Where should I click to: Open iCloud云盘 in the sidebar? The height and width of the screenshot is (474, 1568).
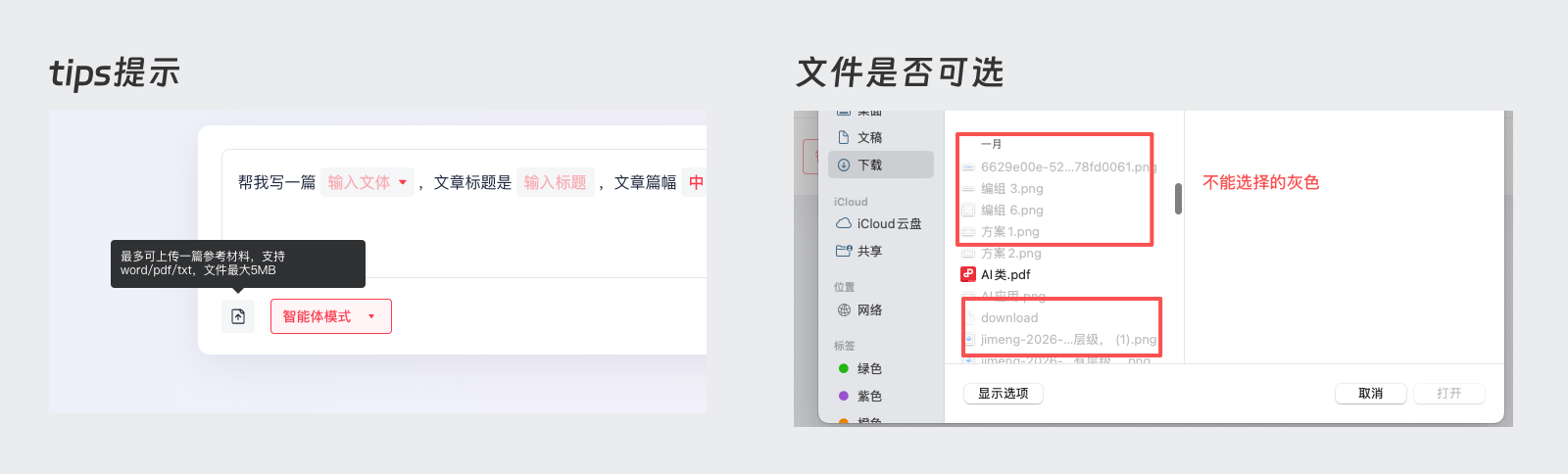[881, 223]
